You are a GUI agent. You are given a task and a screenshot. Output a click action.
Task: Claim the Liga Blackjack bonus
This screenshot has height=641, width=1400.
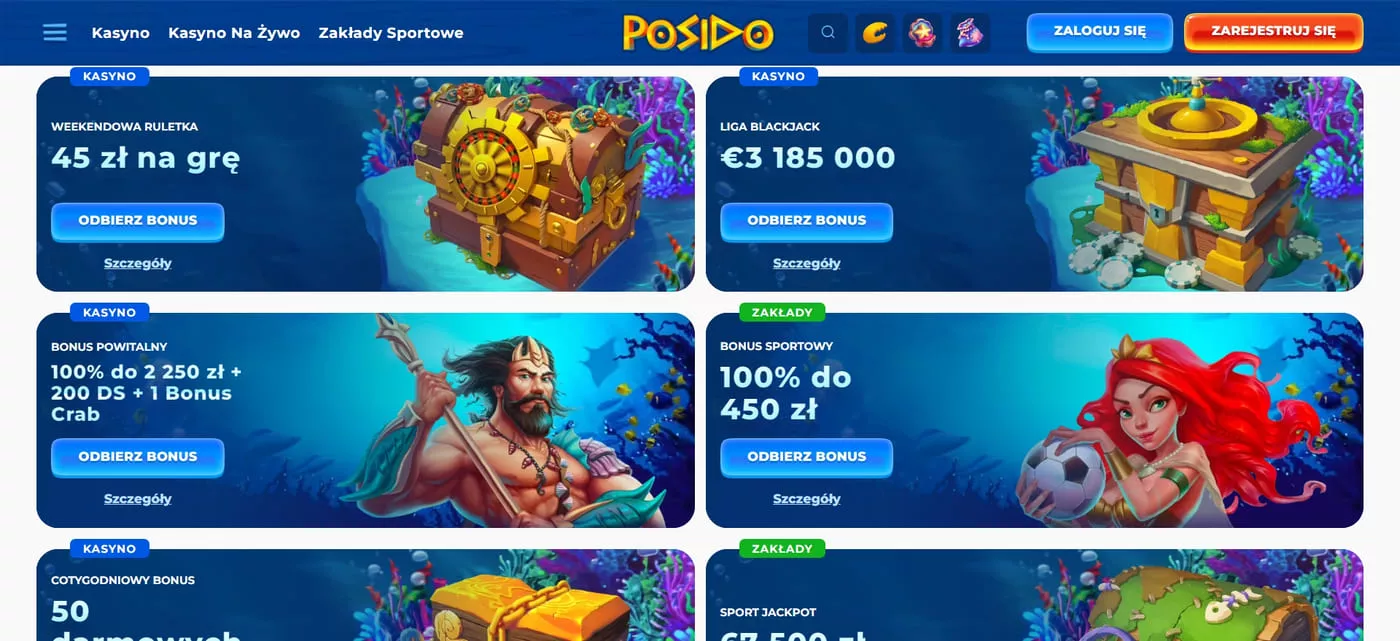pyautogui.click(x=807, y=221)
